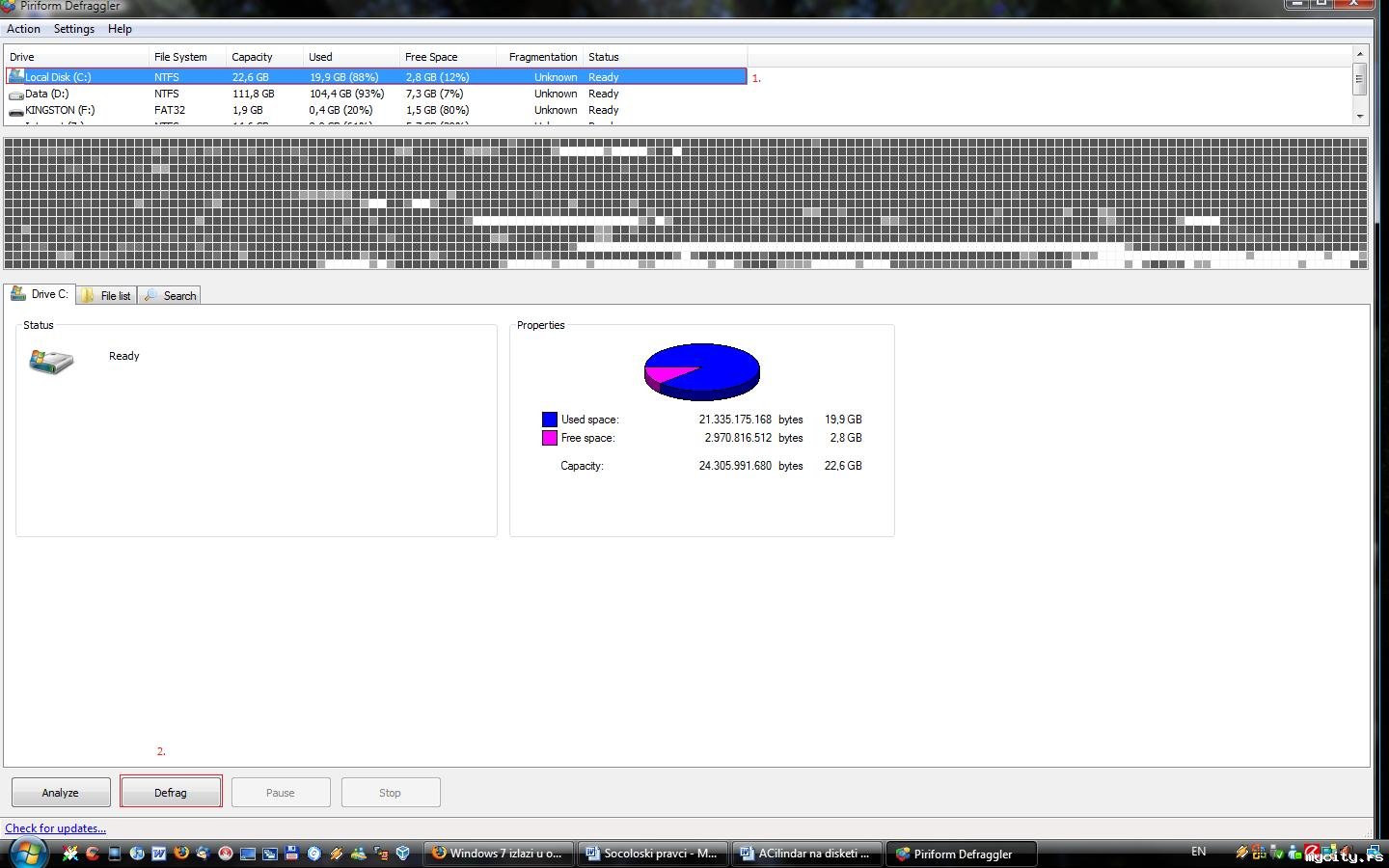Click the disk usage pie chart

[702, 371]
